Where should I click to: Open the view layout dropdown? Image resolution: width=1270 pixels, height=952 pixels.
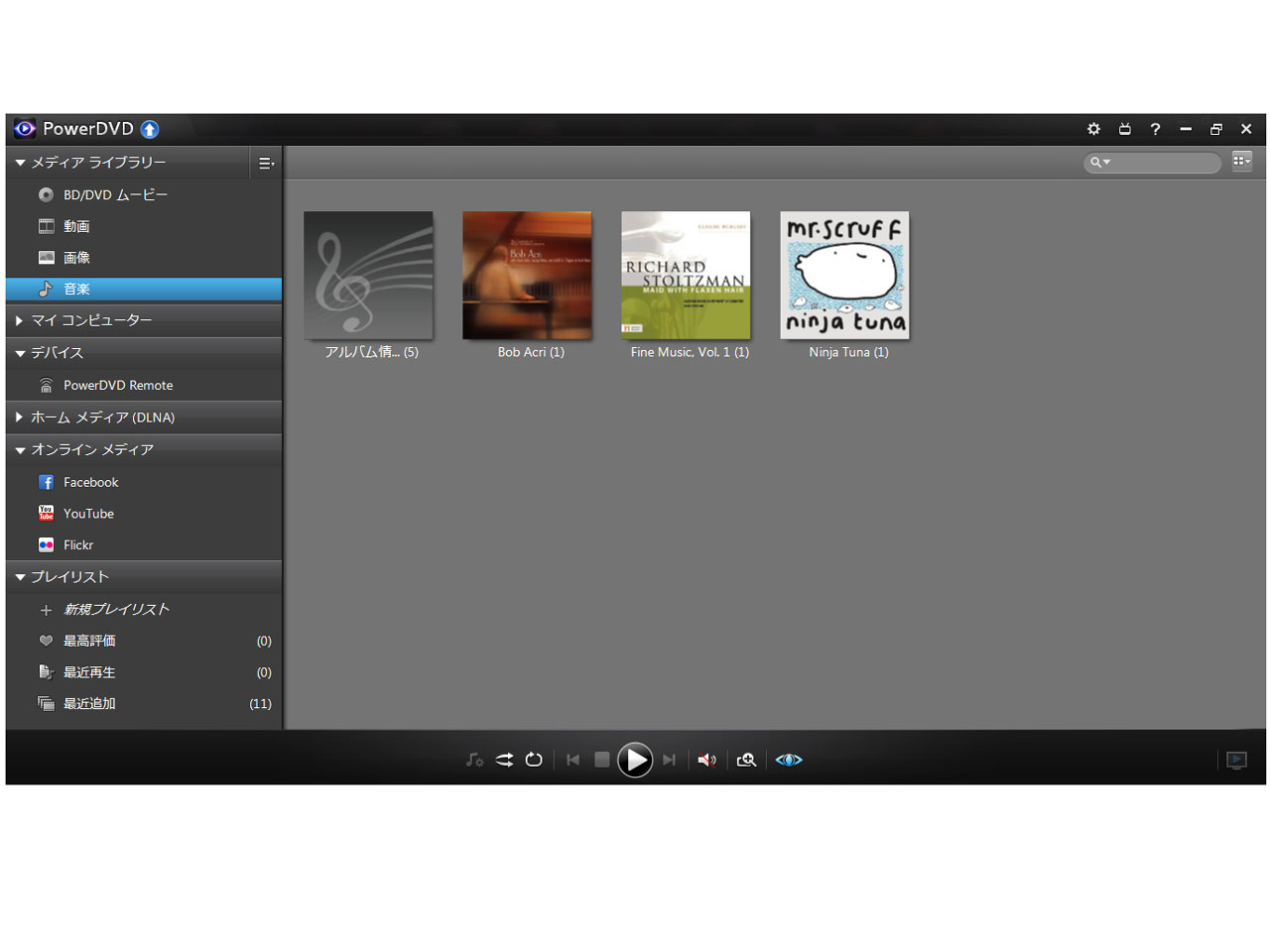coord(1241,161)
